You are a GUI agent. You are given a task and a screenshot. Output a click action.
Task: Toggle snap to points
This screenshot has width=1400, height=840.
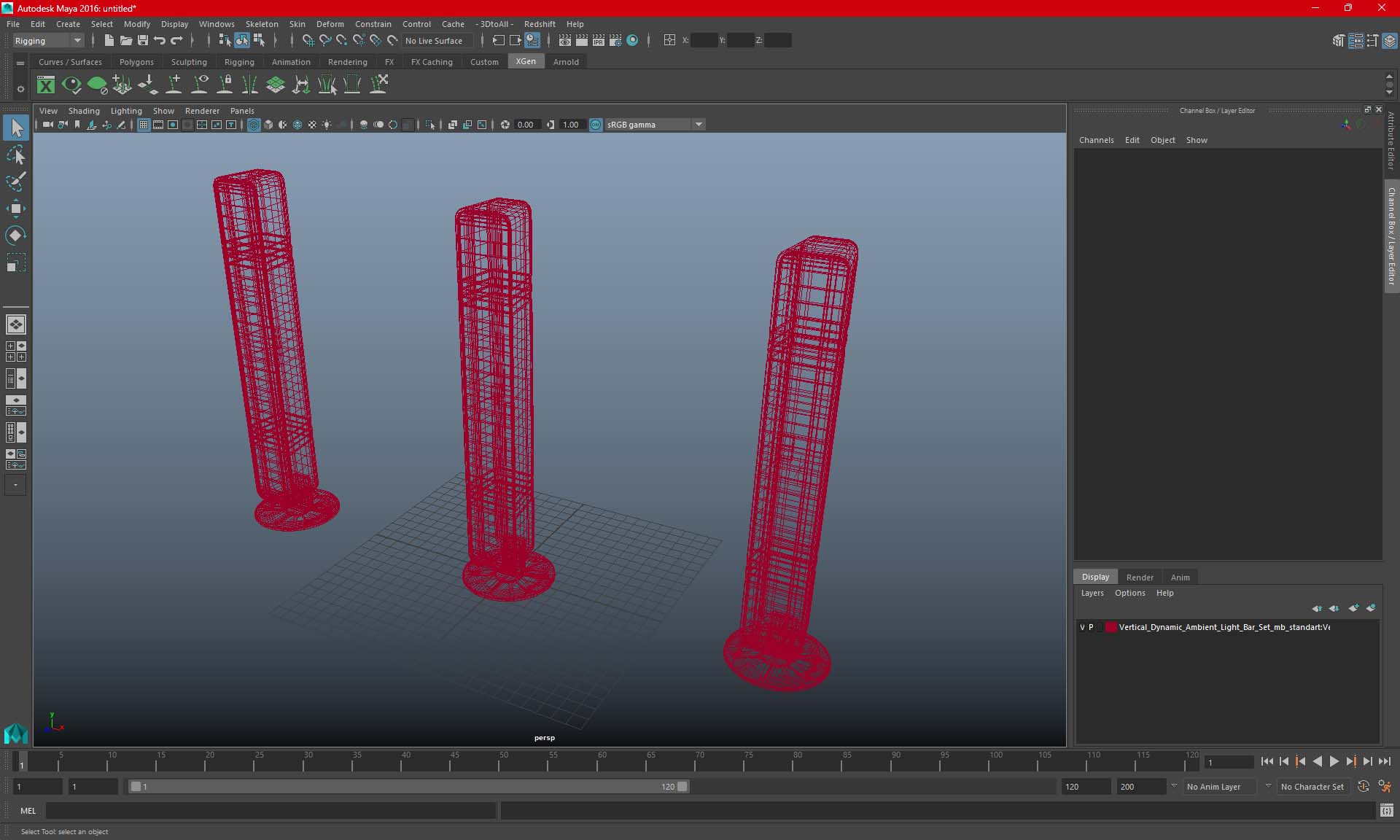(342, 41)
